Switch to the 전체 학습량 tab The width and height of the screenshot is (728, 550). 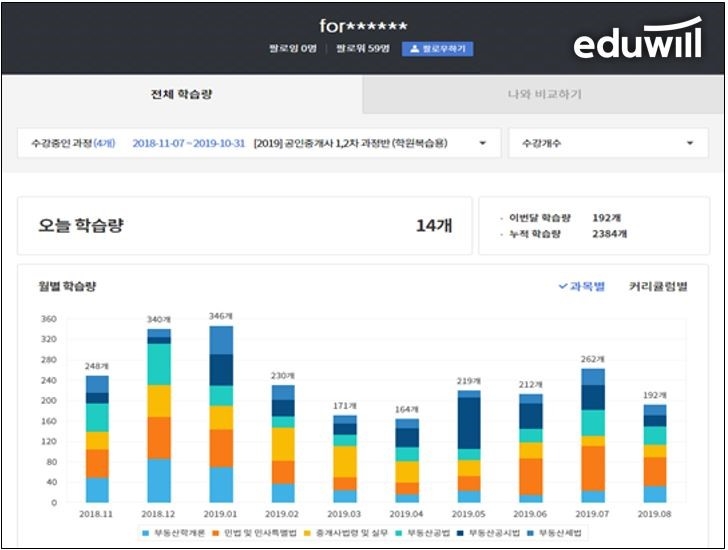point(181,95)
